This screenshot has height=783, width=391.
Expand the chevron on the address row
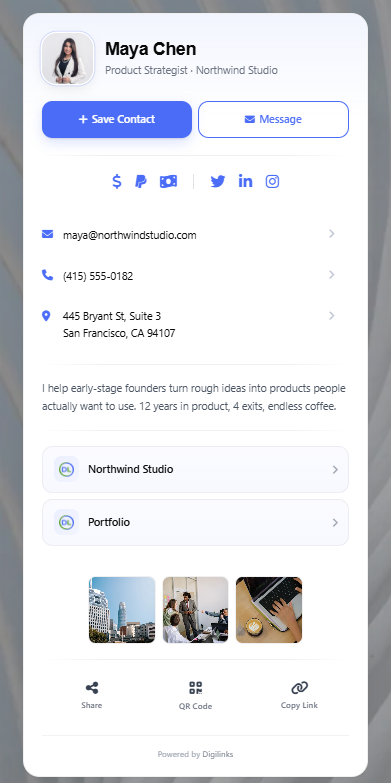click(332, 316)
